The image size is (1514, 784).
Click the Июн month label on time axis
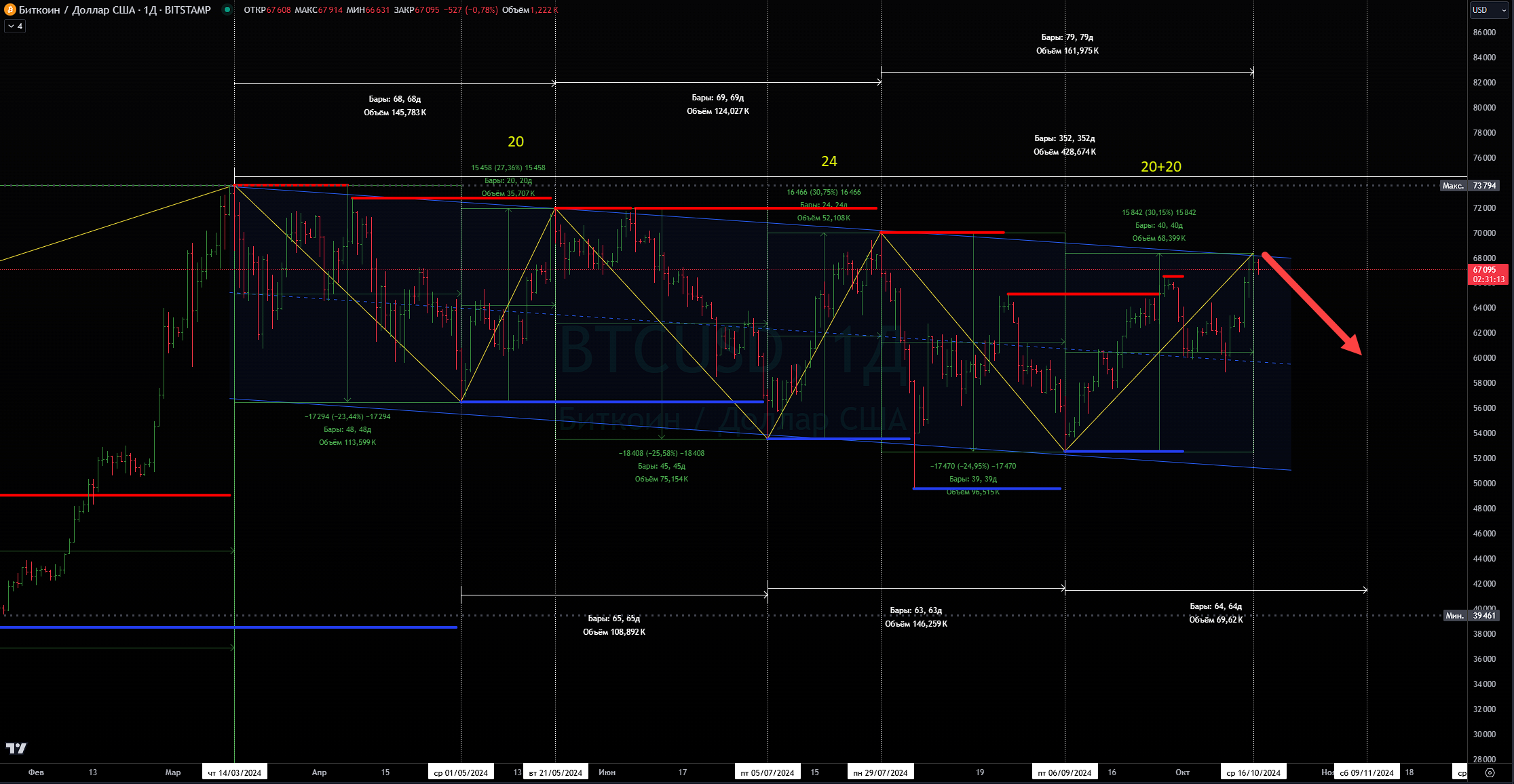coord(607,772)
